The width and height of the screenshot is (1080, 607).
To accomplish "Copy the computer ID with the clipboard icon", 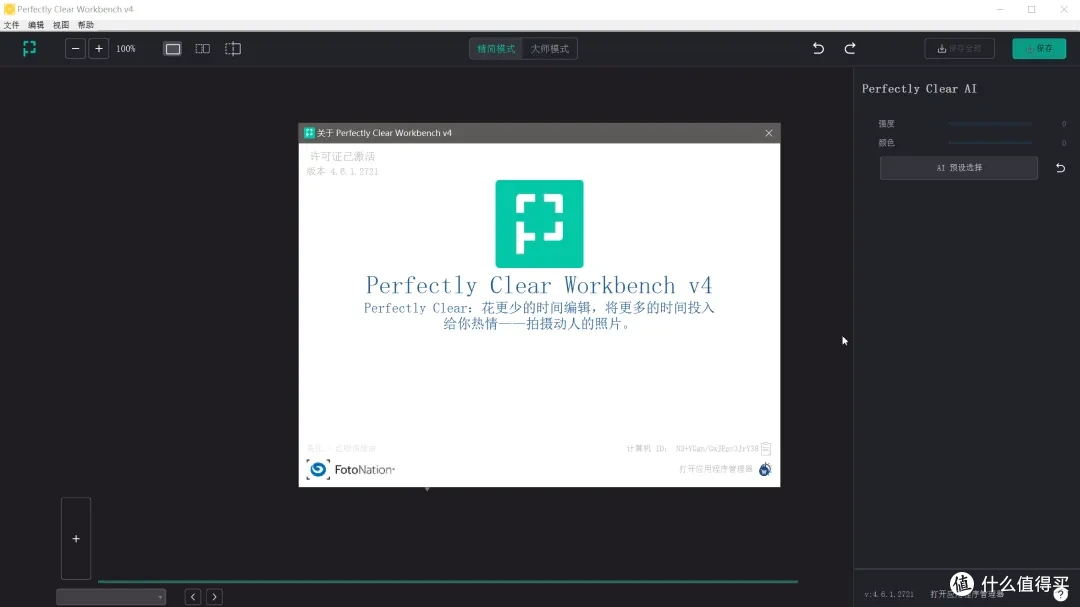I will (766, 448).
